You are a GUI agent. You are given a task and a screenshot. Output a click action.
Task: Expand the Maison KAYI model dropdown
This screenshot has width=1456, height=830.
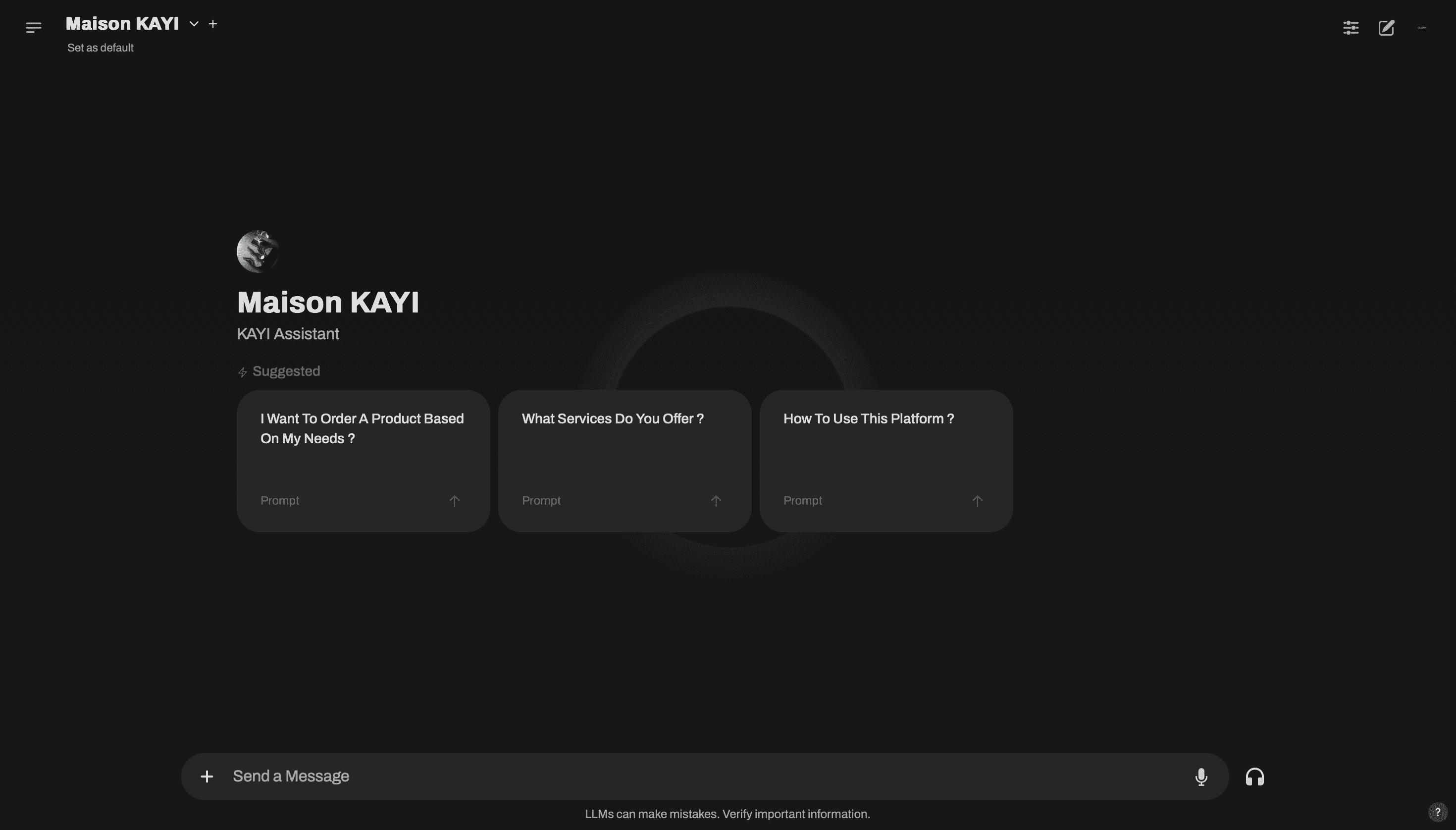(194, 24)
